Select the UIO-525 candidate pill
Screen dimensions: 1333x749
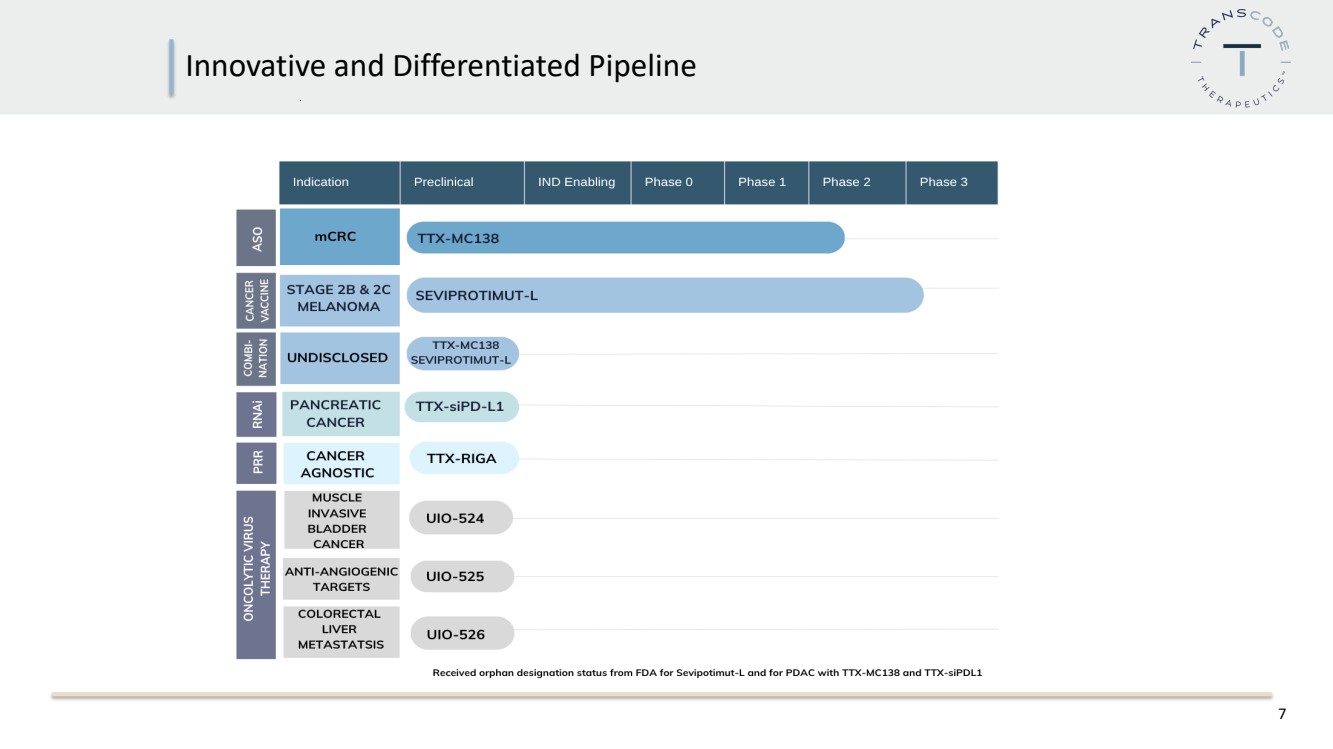tap(461, 576)
